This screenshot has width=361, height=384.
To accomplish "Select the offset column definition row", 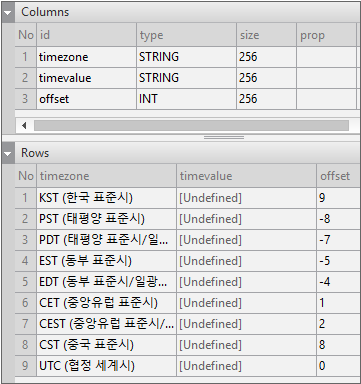I will click(186, 99).
